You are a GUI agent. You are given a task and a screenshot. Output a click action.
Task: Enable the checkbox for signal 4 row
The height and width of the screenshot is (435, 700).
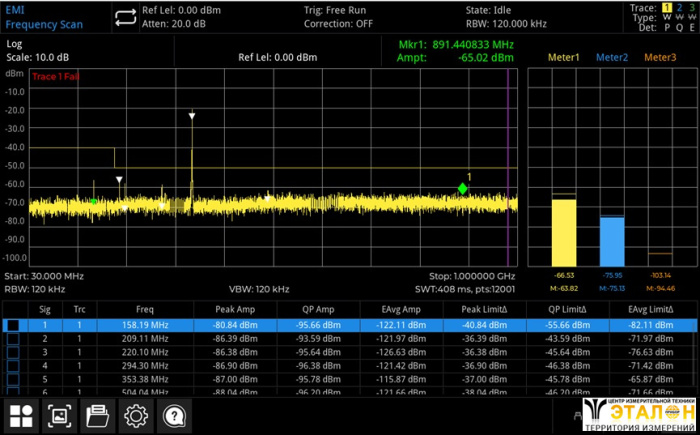(x=14, y=367)
